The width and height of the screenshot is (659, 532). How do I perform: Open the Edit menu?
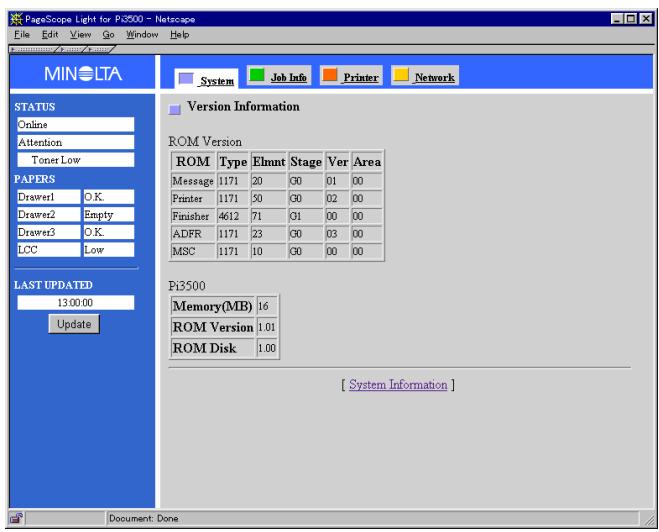[50, 34]
